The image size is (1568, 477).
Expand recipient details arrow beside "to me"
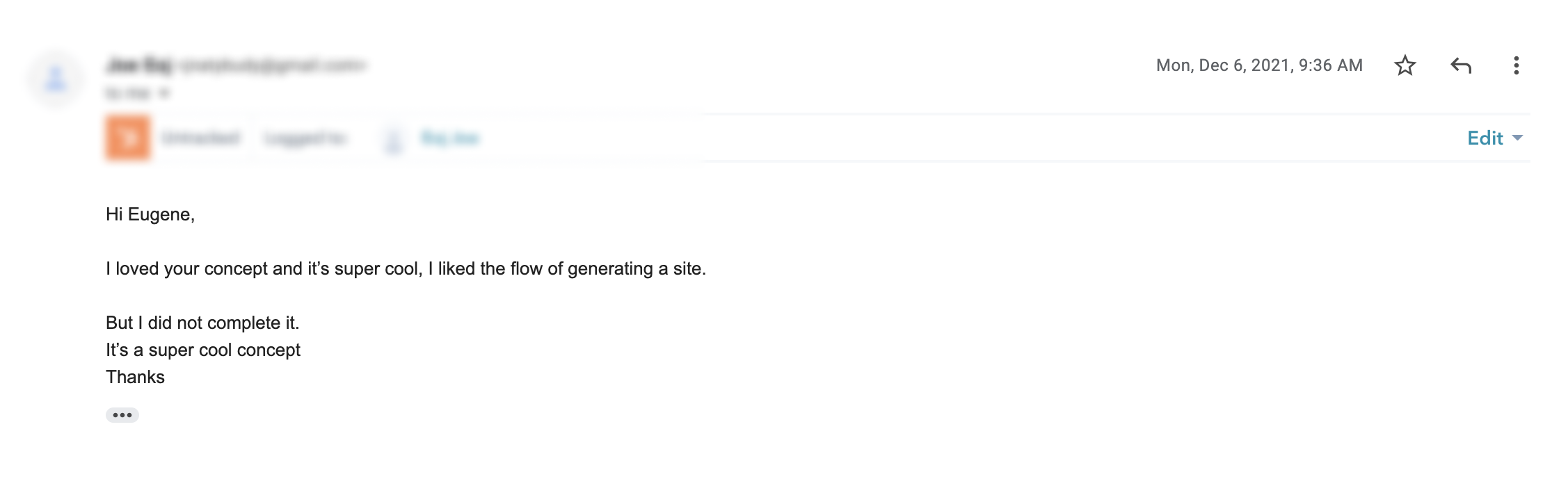163,92
